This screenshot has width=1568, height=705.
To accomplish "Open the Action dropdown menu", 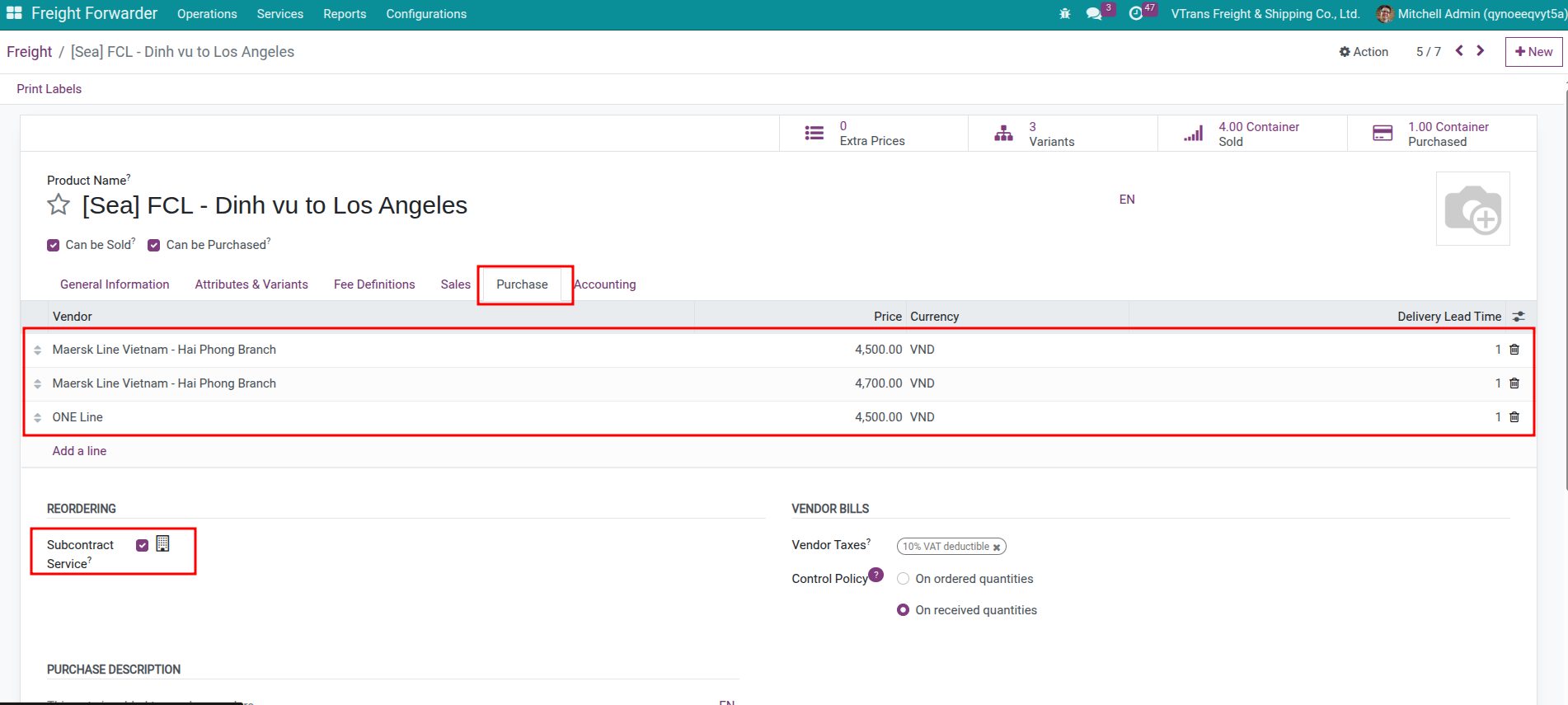I will pyautogui.click(x=1364, y=52).
